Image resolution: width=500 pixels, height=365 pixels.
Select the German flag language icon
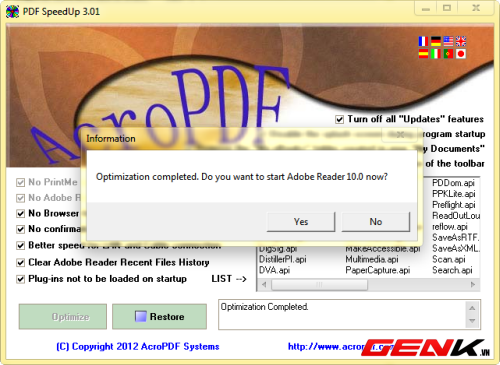click(436, 41)
